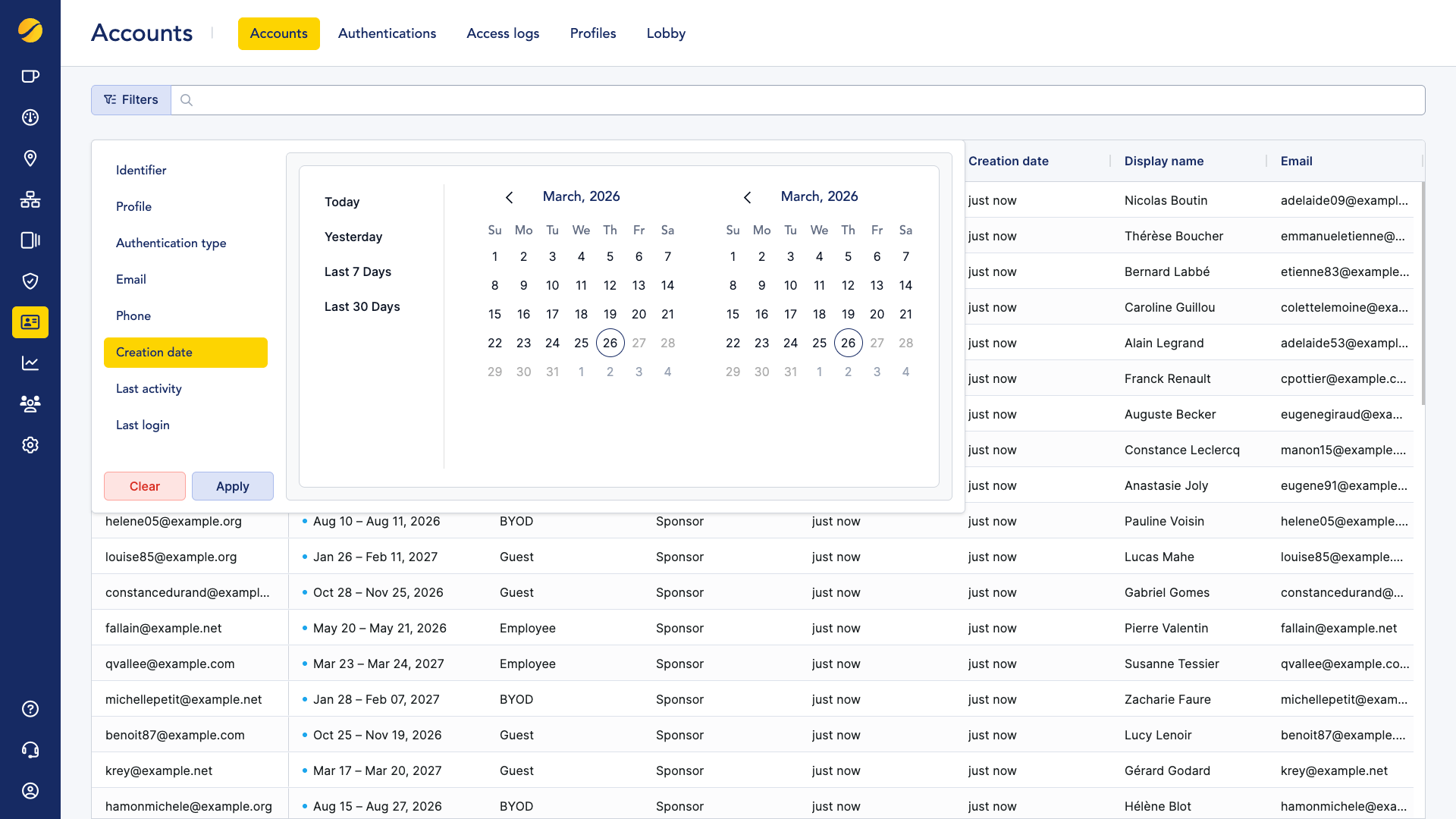Click the shield checkmark sidebar icon
The image size is (1456, 819).
tap(30, 281)
